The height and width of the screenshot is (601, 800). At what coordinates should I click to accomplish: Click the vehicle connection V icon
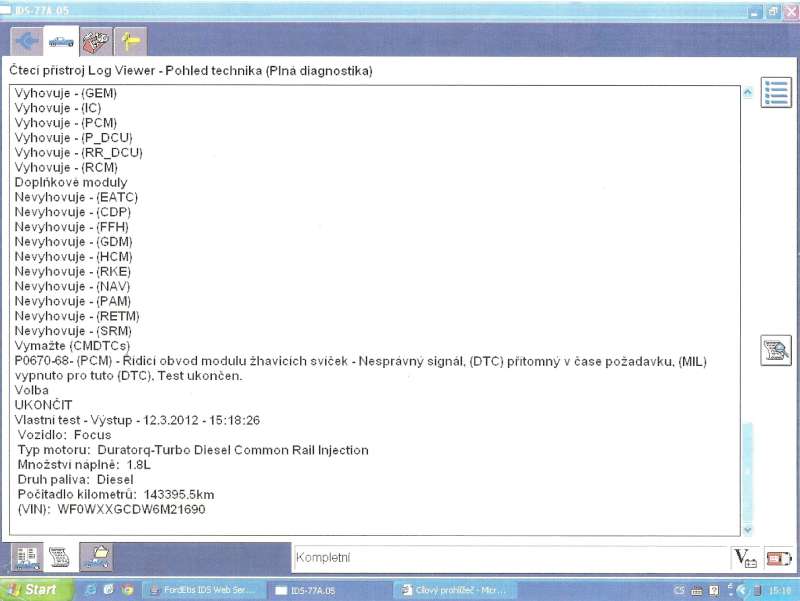point(743,558)
